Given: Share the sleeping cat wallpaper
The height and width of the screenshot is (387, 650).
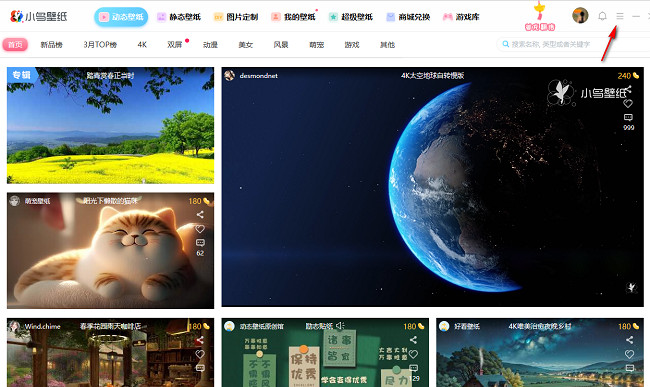Looking at the screenshot, I should pos(200,215).
